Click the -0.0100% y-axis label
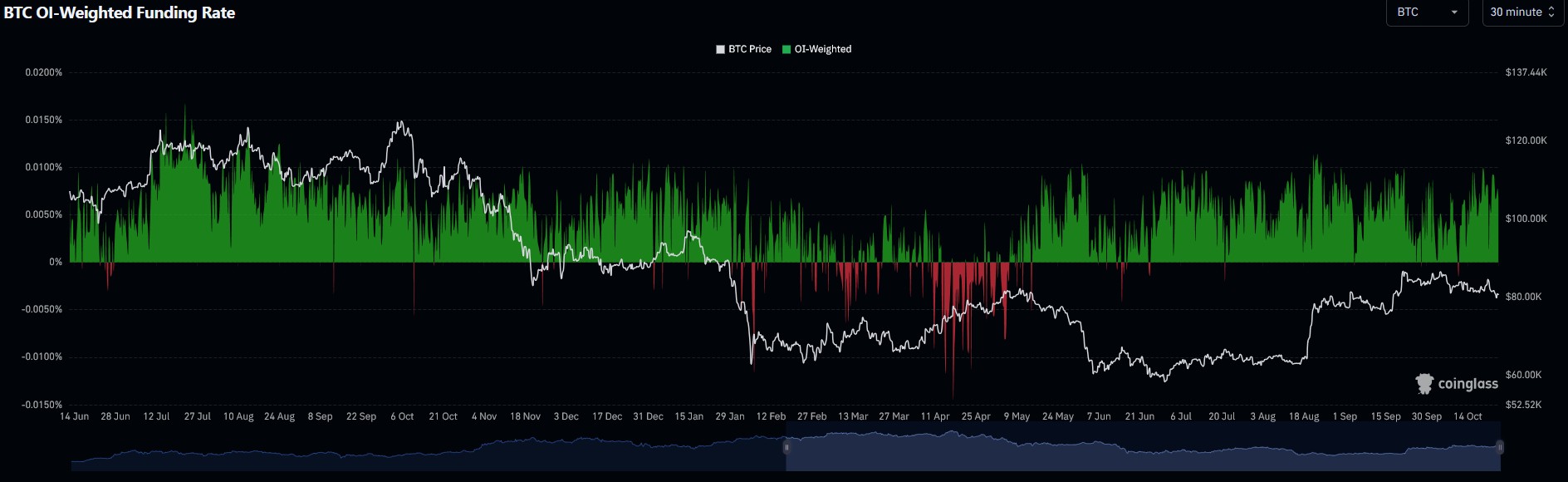 click(x=42, y=357)
